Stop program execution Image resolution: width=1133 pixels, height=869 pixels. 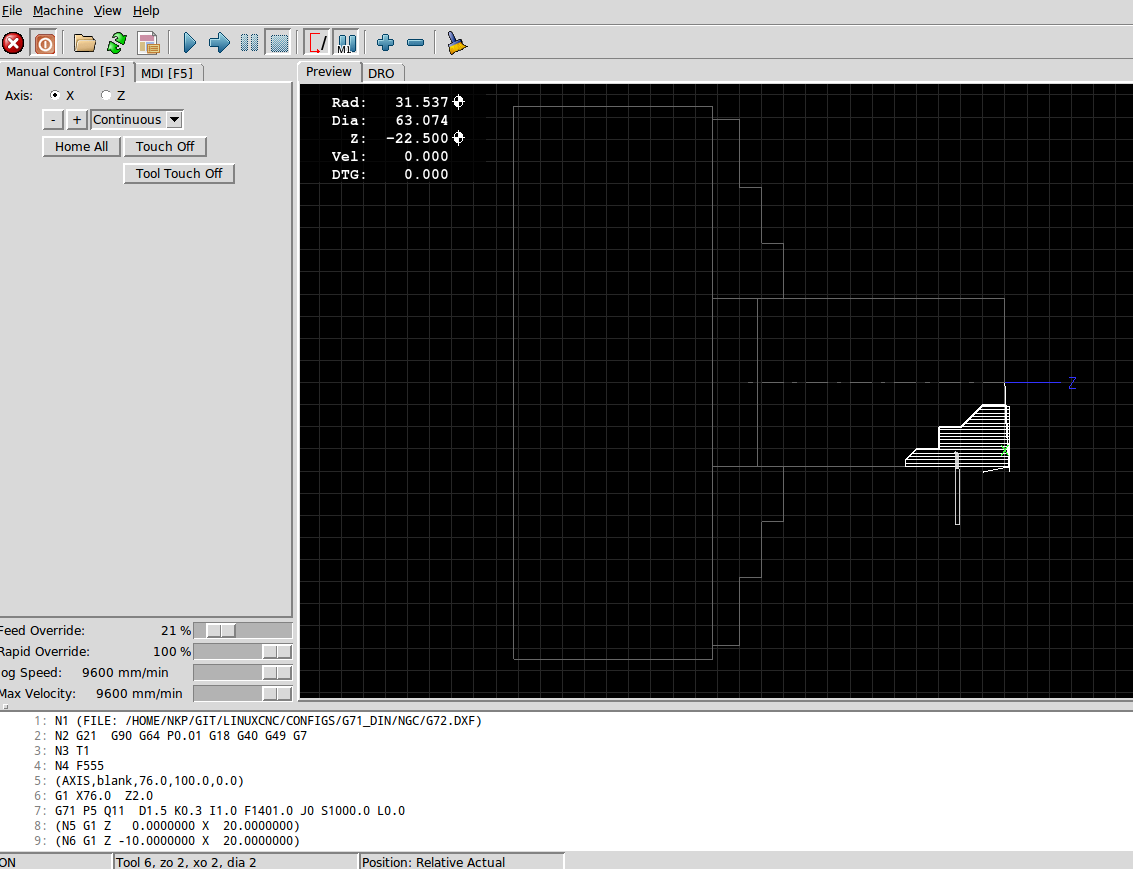pos(279,43)
